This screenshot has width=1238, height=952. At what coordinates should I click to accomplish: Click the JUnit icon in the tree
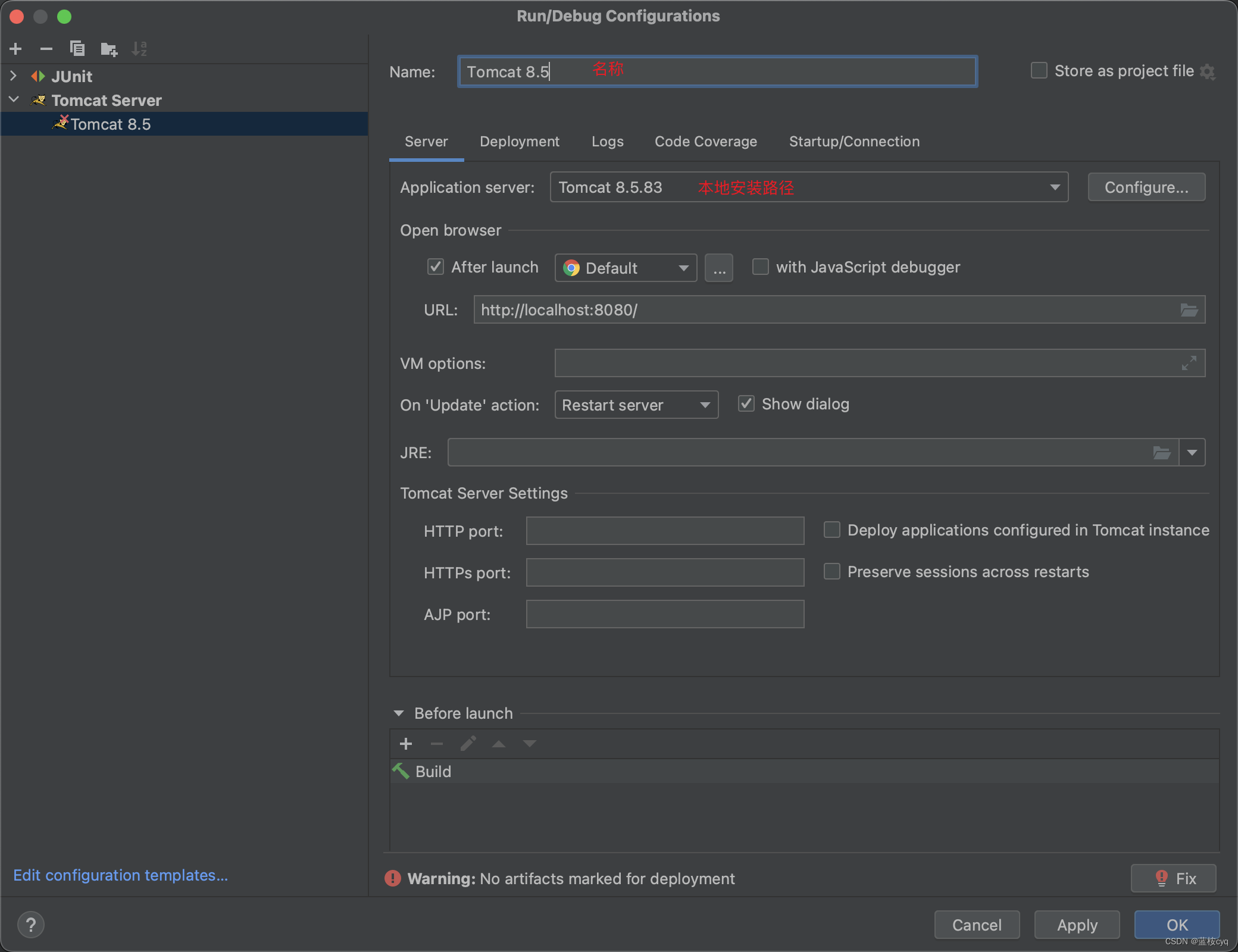coord(38,76)
